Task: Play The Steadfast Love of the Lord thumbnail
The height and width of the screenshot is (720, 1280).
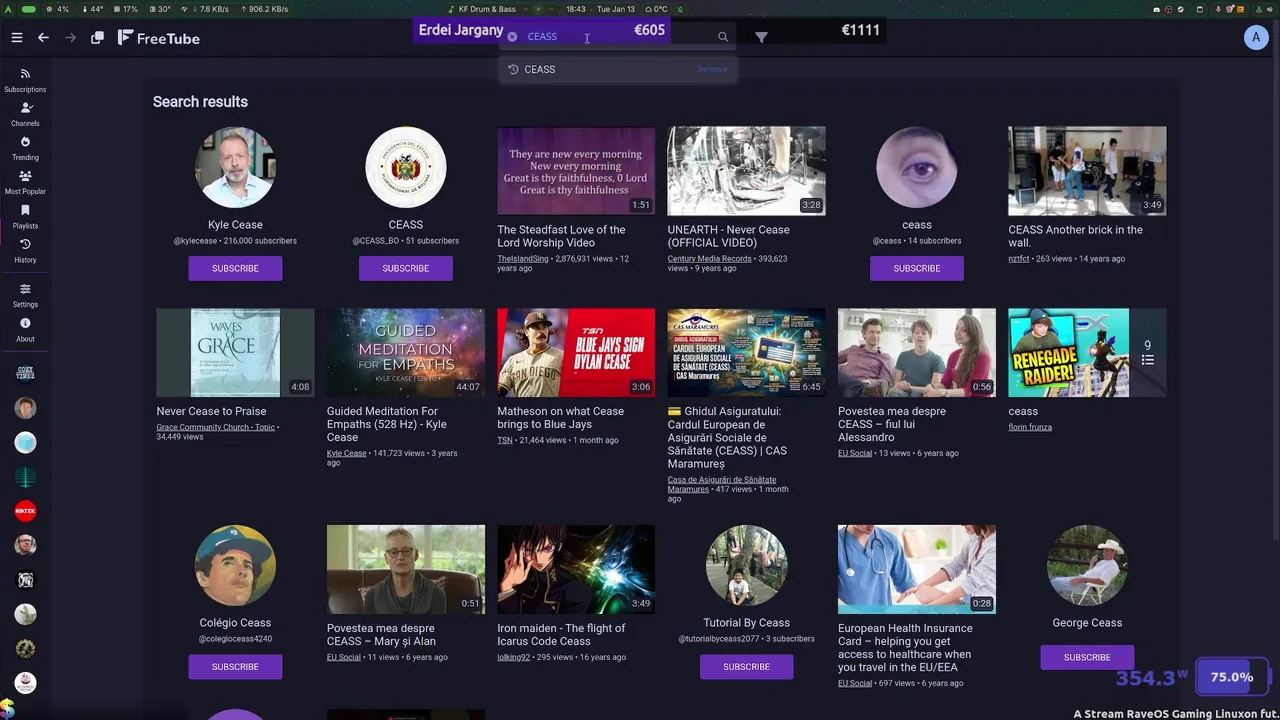Action: 576,171
